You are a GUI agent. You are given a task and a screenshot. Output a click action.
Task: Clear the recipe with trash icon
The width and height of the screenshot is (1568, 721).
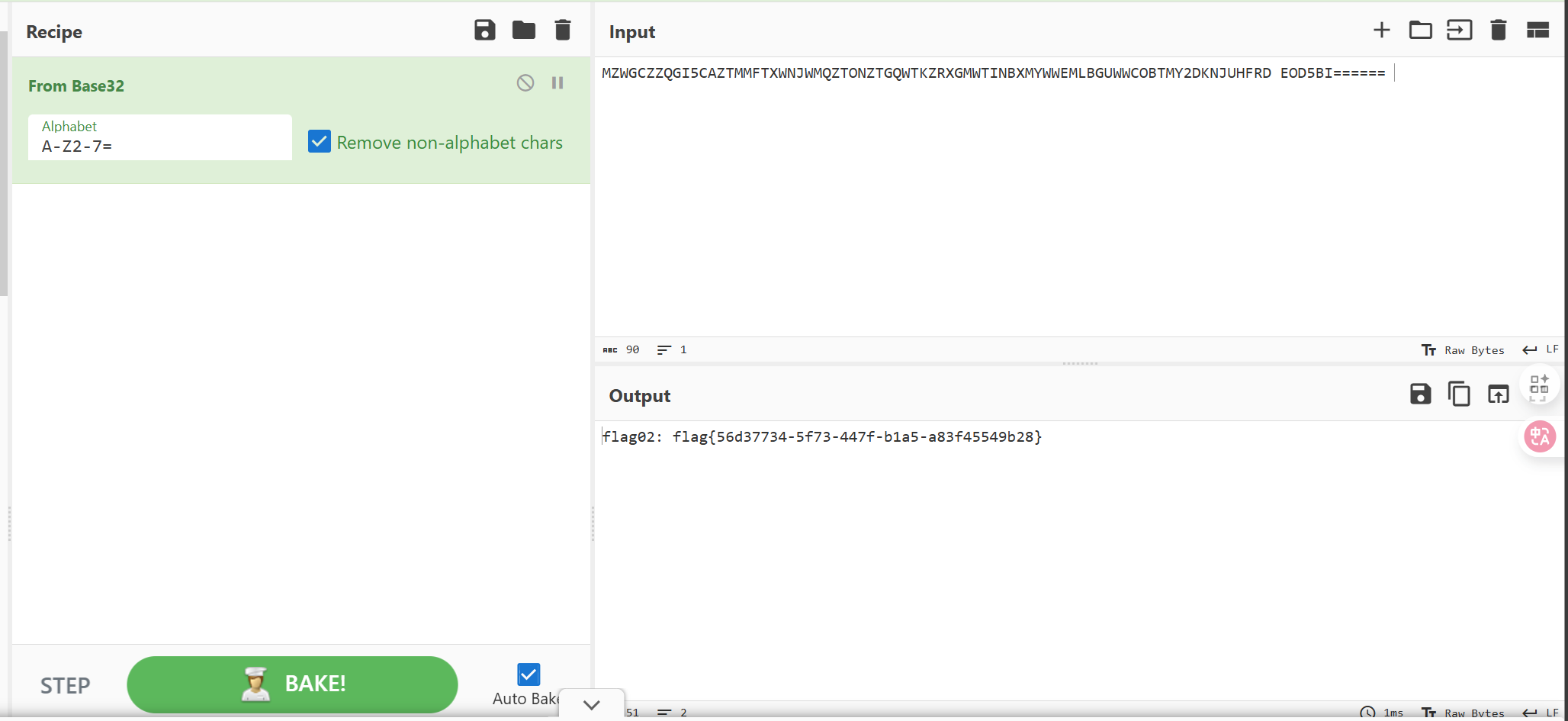(x=563, y=31)
